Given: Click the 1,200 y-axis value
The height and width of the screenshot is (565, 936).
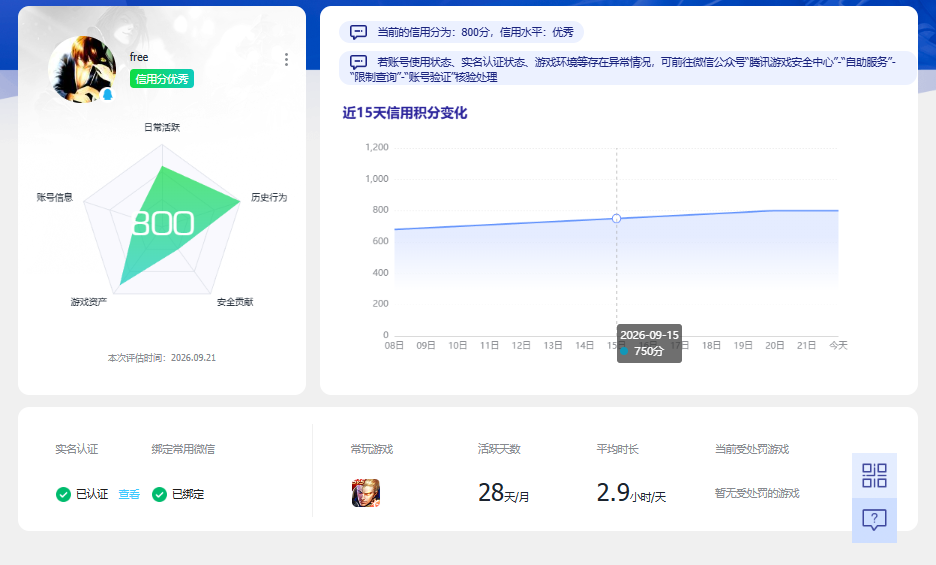Looking at the screenshot, I should pyautogui.click(x=377, y=147).
